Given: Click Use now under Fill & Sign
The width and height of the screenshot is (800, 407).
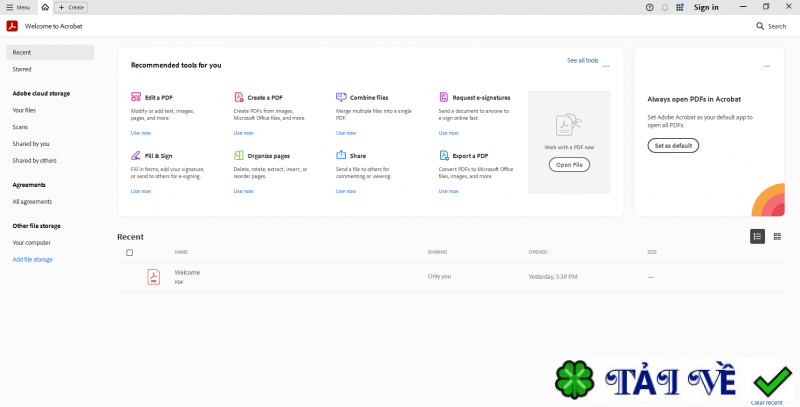Looking at the screenshot, I should 141,191.
